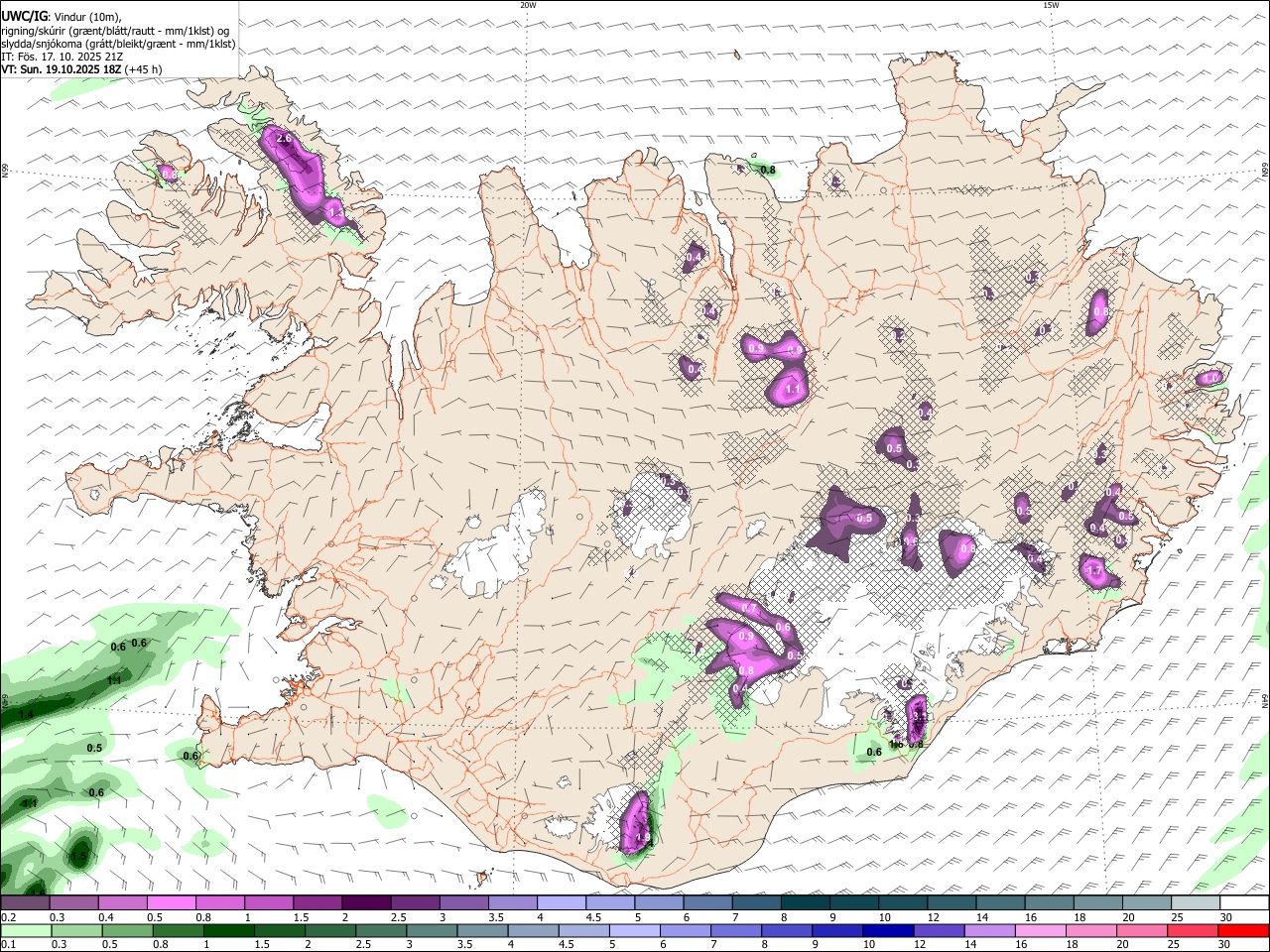
Task: Click the black '0.8' value on the north coast
Action: (768, 171)
